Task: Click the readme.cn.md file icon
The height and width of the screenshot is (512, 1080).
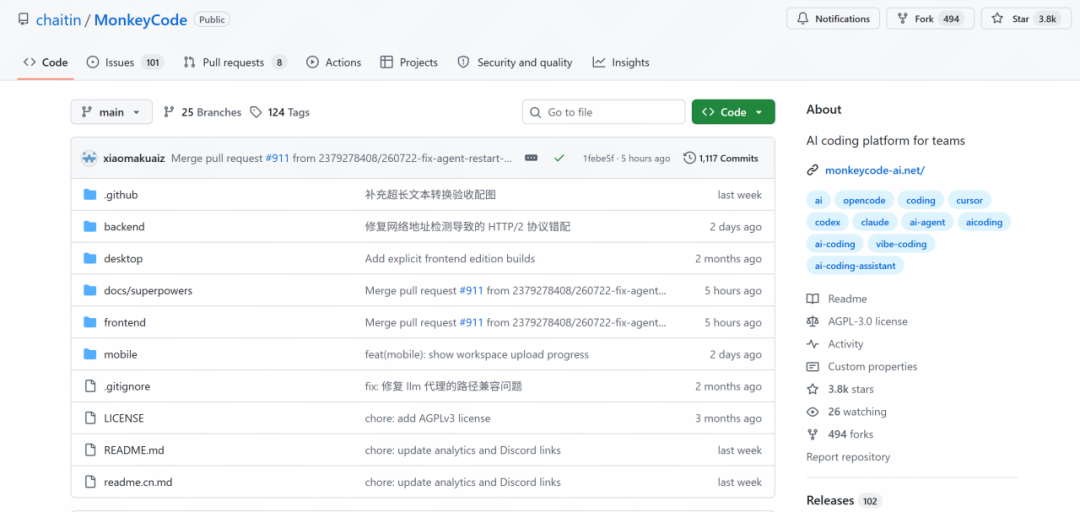Action: pyautogui.click(x=90, y=482)
